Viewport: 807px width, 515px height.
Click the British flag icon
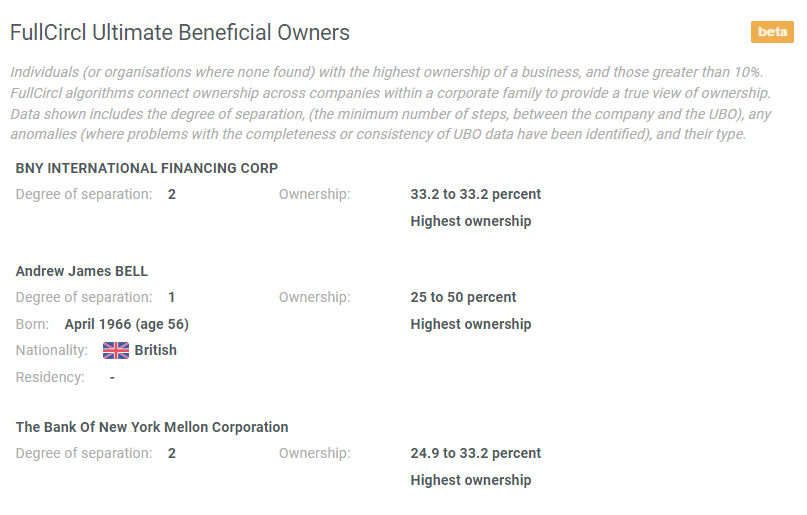(116, 350)
